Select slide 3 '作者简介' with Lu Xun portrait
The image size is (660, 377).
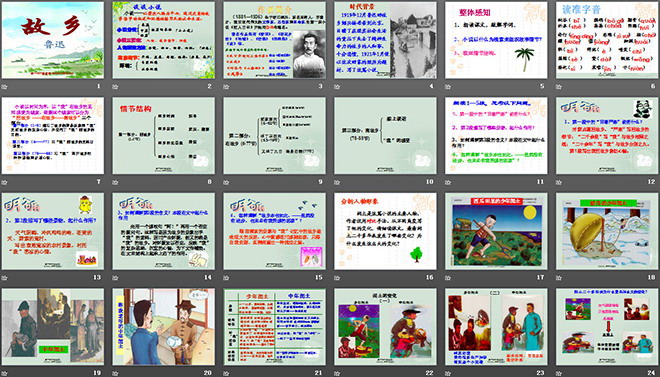[x=274, y=40]
